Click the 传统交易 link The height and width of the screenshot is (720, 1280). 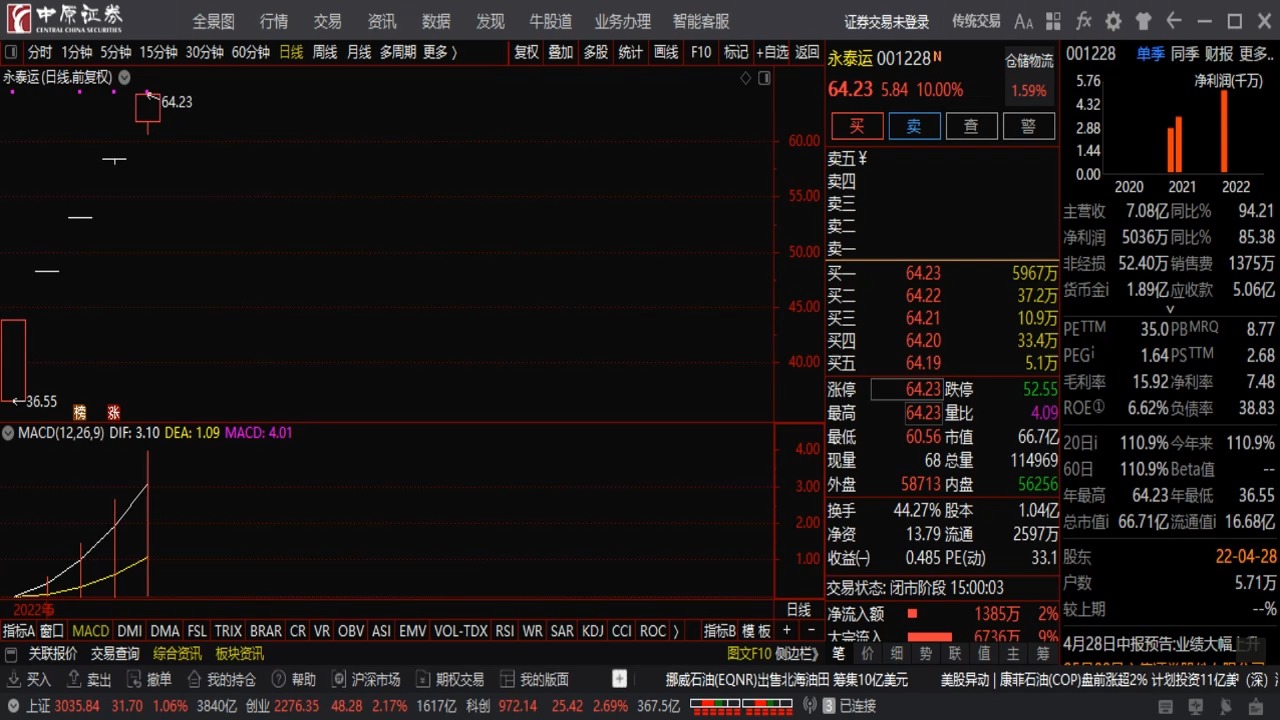point(976,21)
